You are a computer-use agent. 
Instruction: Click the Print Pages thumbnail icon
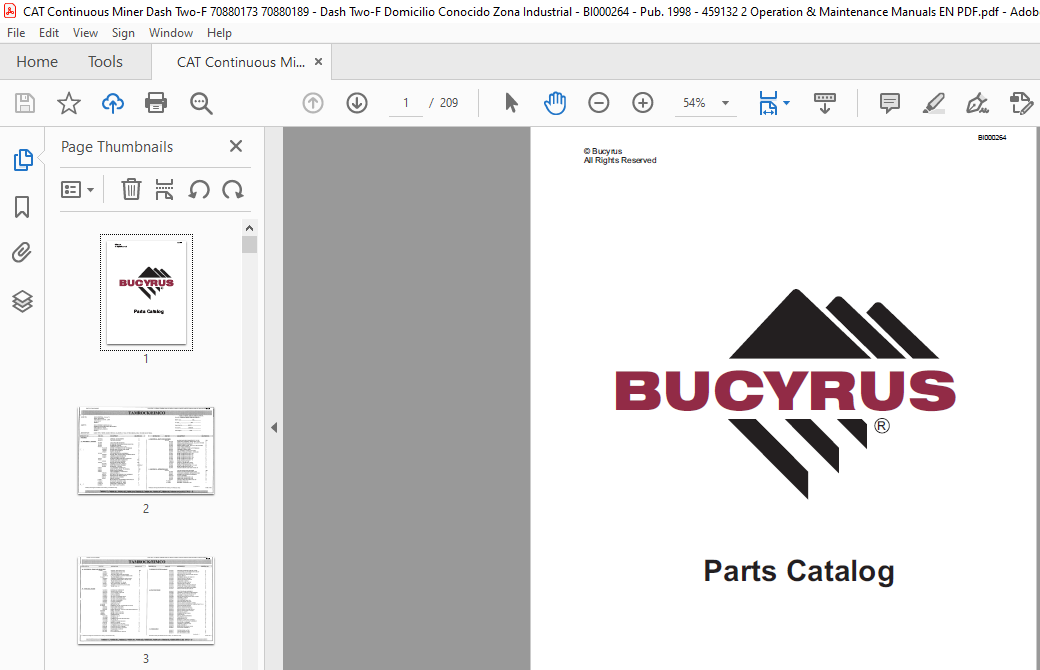pos(164,190)
